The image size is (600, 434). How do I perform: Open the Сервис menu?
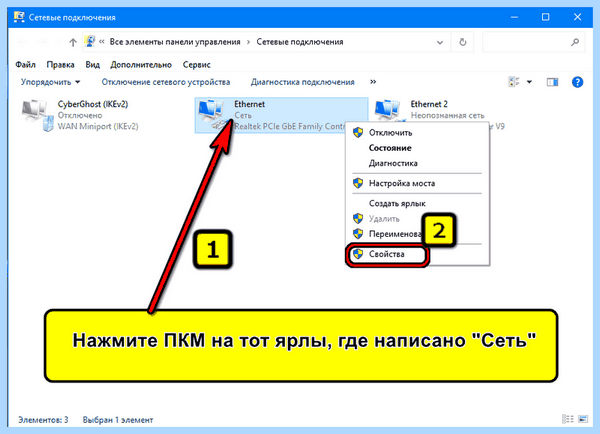[x=196, y=65]
